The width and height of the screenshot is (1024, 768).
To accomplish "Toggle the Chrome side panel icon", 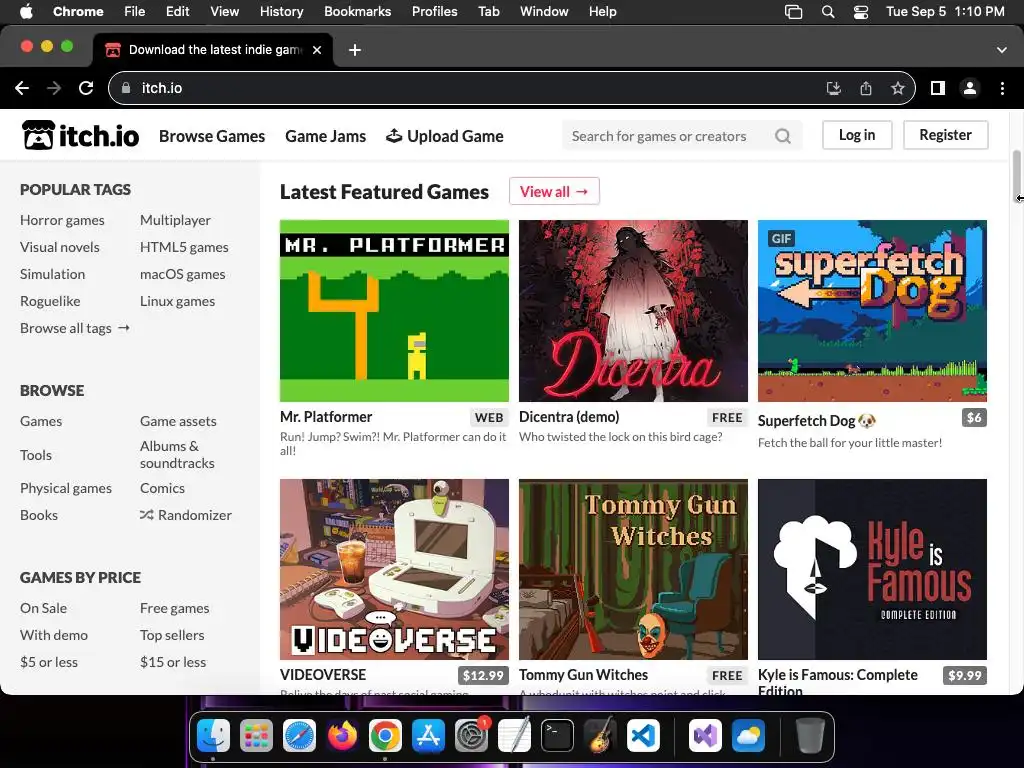I will tap(937, 88).
